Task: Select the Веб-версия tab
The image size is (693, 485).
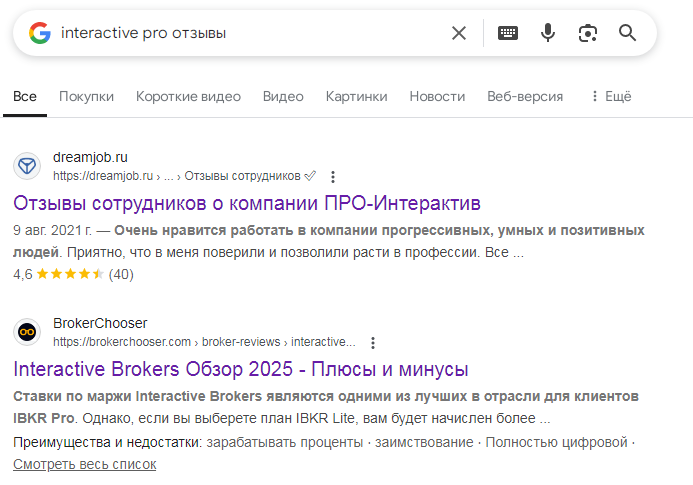Action: tap(525, 96)
